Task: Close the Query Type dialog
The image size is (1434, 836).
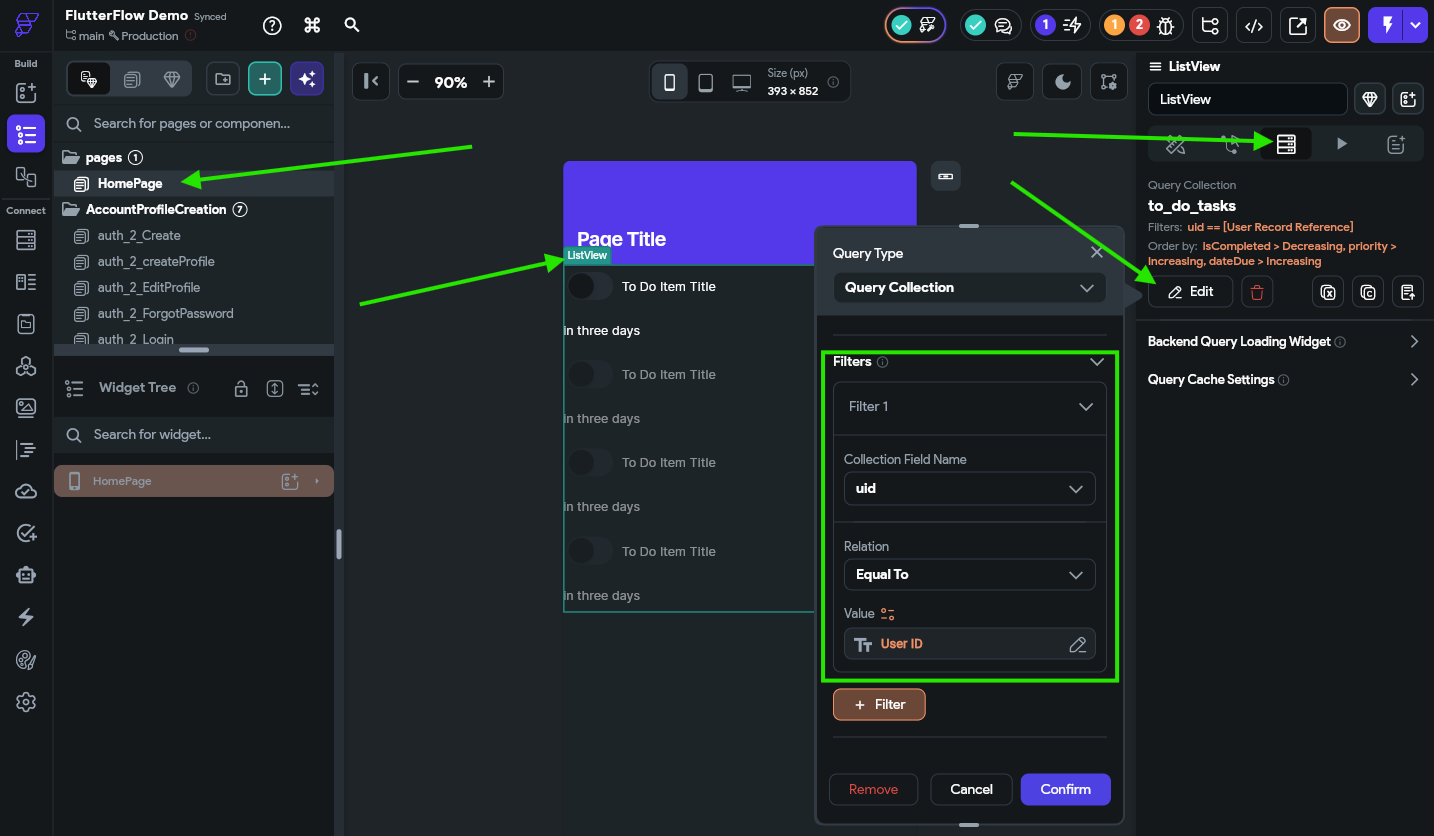Action: (1097, 253)
